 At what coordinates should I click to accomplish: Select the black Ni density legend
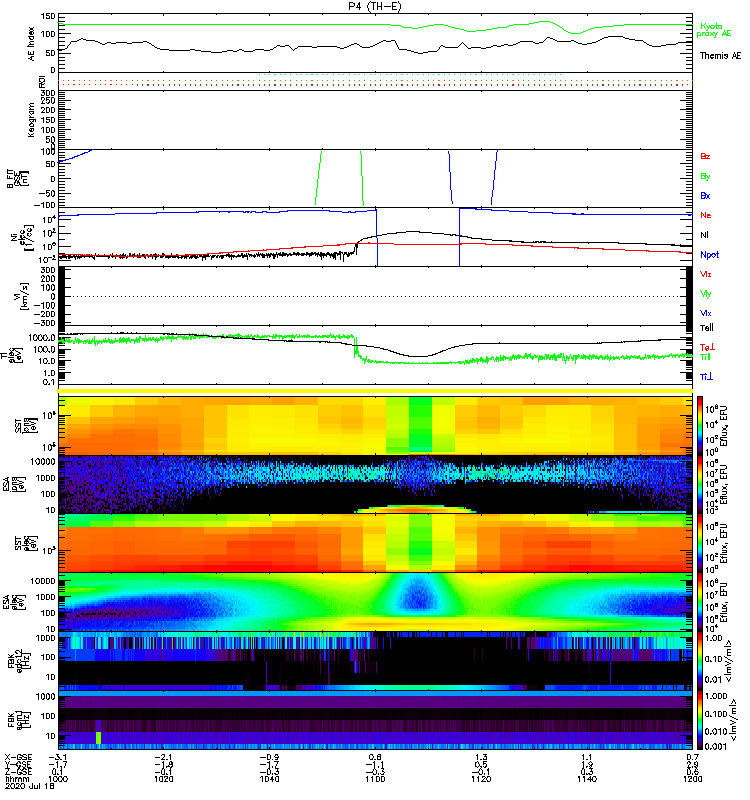pyautogui.click(x=704, y=235)
